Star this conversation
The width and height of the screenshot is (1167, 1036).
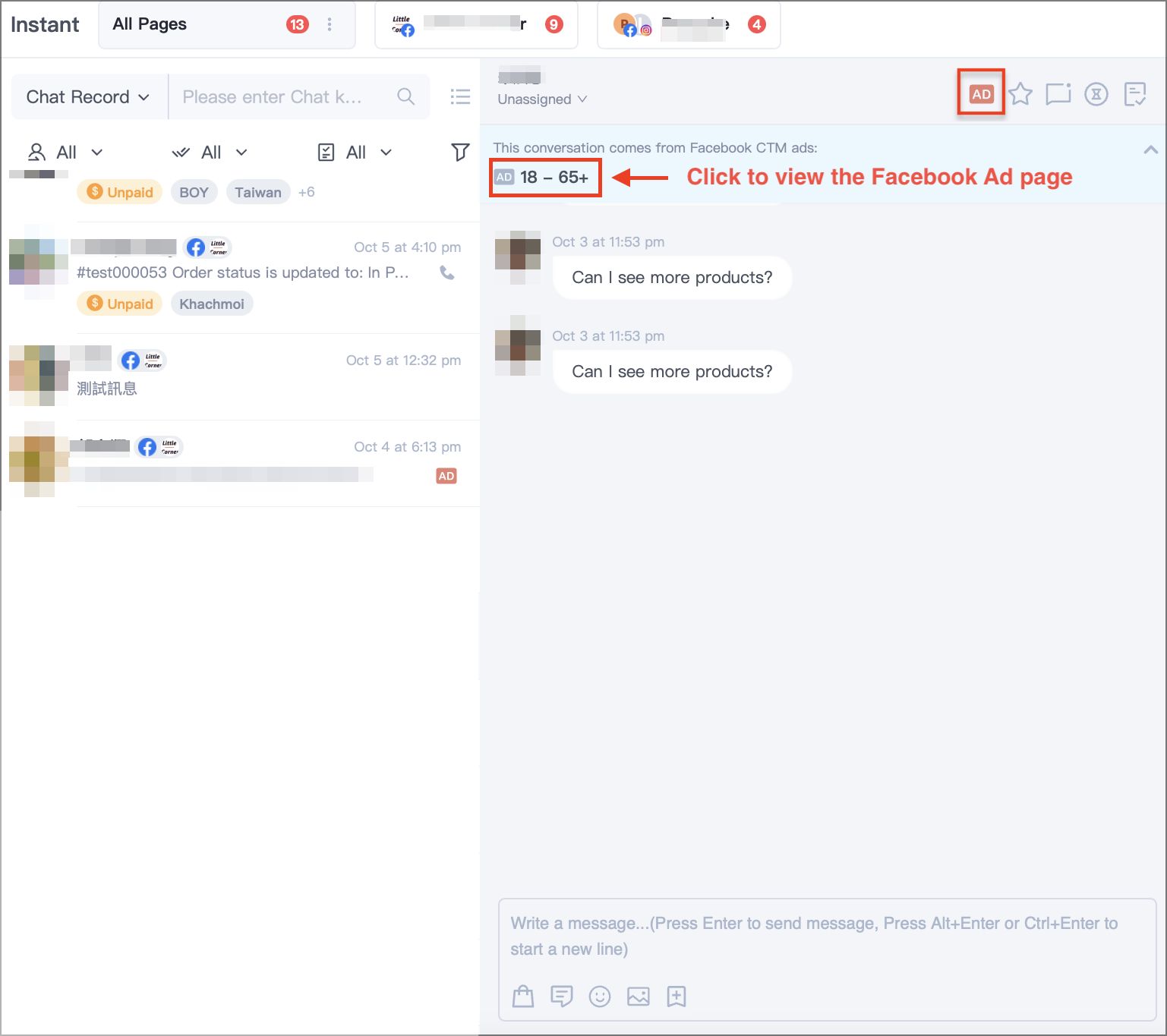tap(1020, 94)
